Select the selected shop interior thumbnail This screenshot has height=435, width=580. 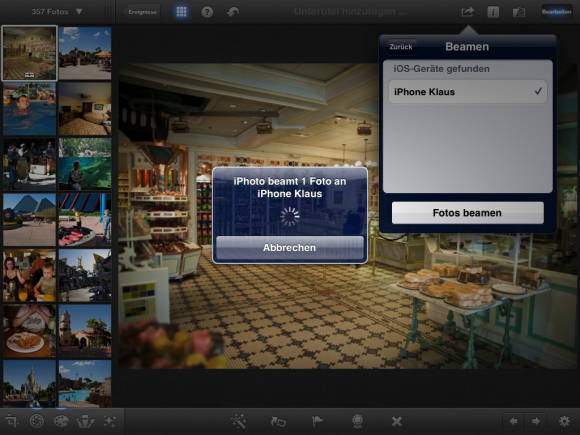point(30,53)
